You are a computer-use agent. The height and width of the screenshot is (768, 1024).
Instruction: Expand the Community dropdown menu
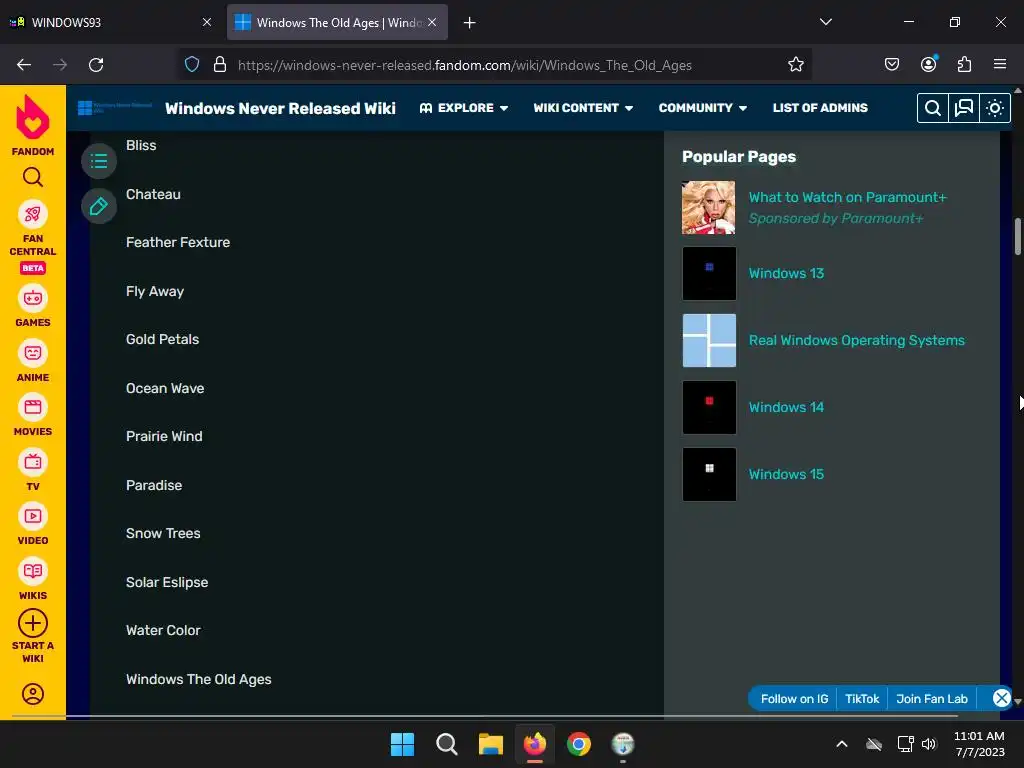pos(703,108)
